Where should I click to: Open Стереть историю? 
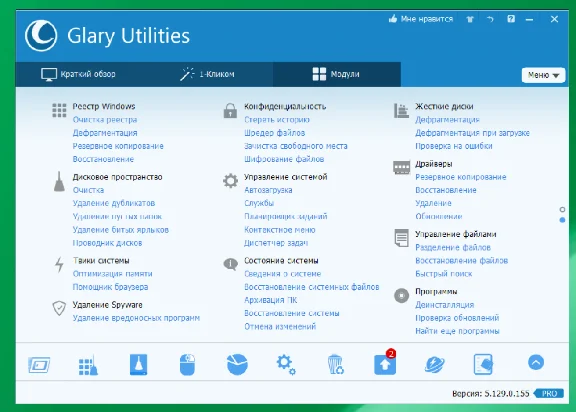pyautogui.click(x=277, y=120)
